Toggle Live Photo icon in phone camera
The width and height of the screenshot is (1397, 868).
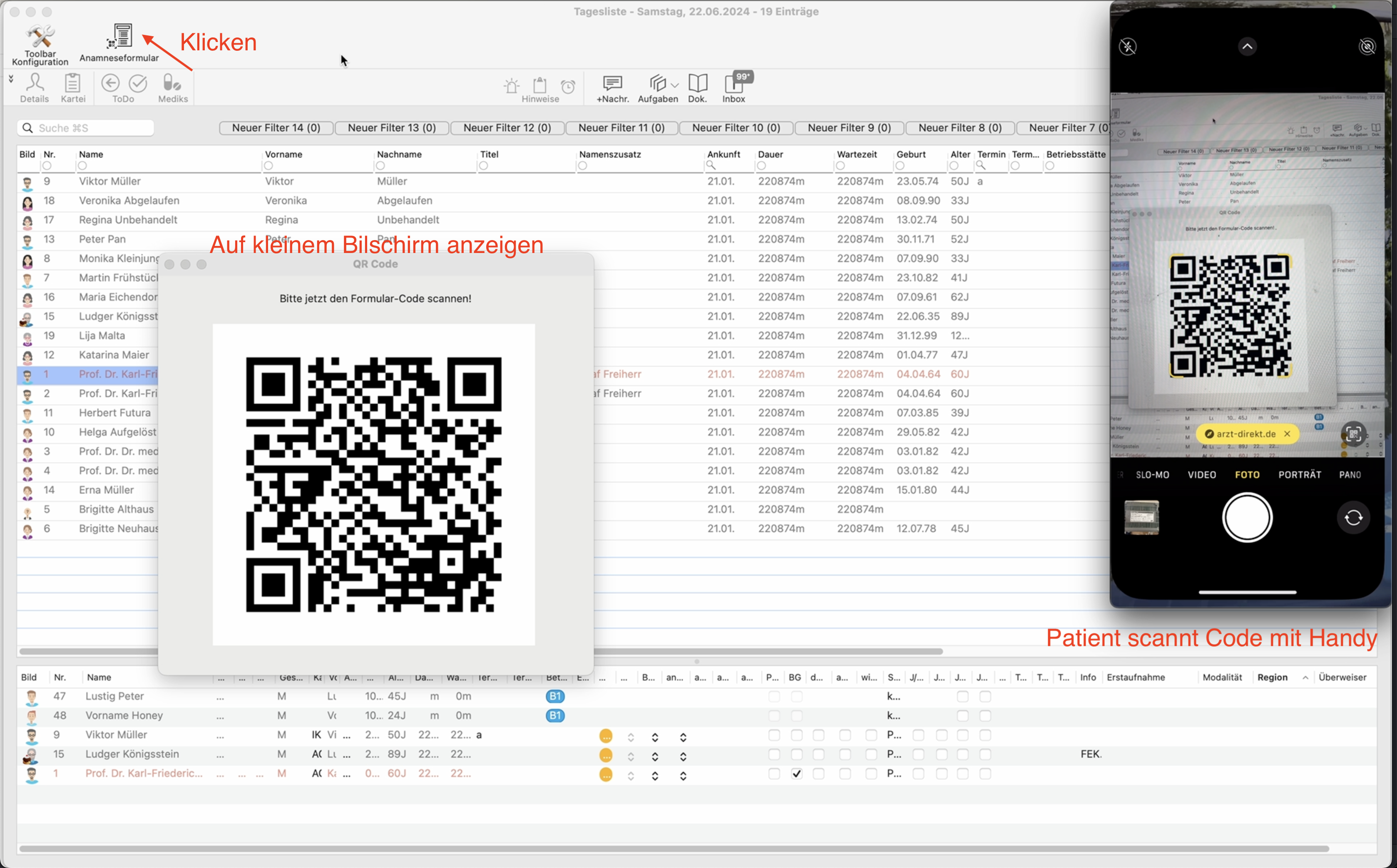pyautogui.click(x=1368, y=47)
